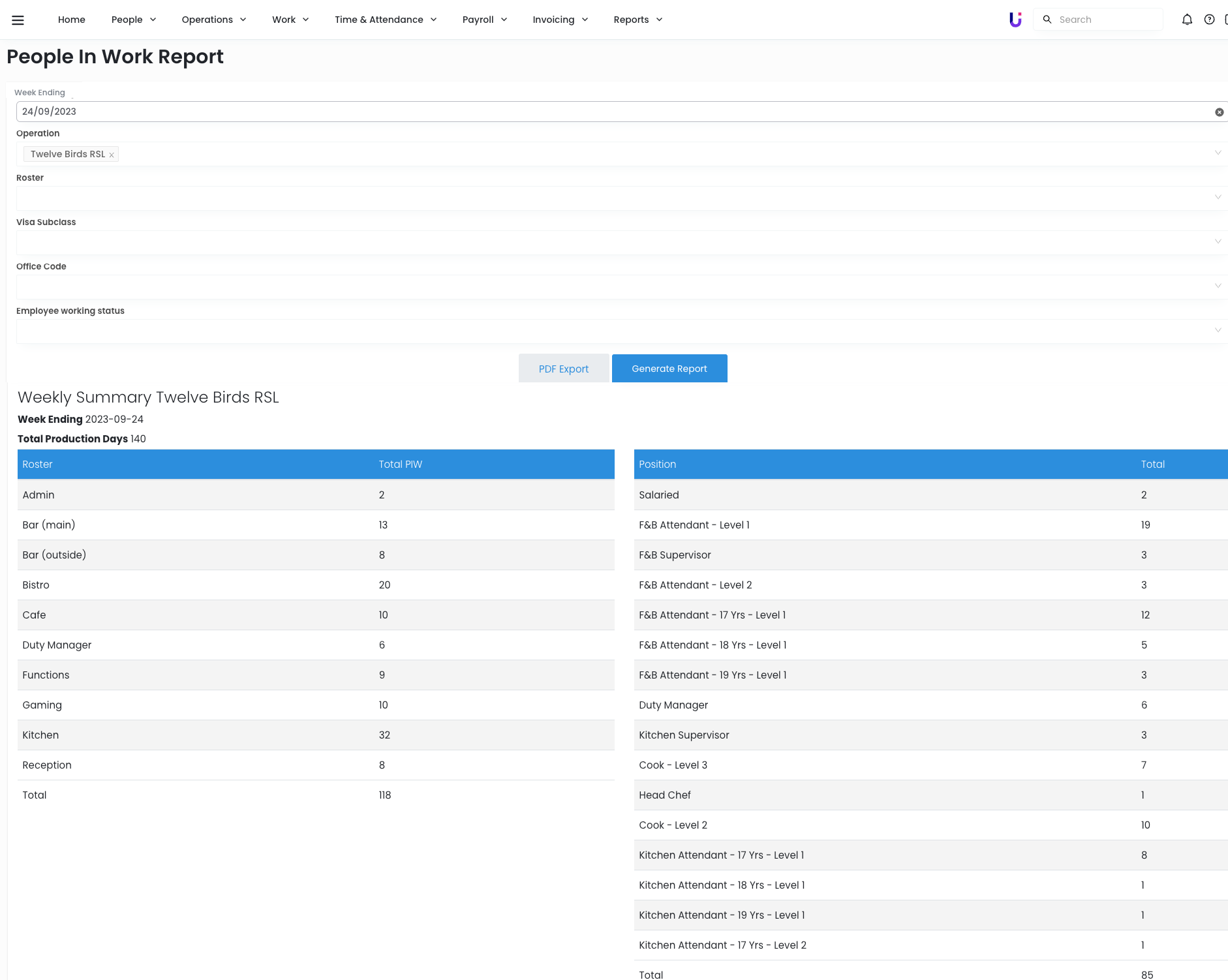
Task: Click the Generate Report button
Action: coord(669,369)
